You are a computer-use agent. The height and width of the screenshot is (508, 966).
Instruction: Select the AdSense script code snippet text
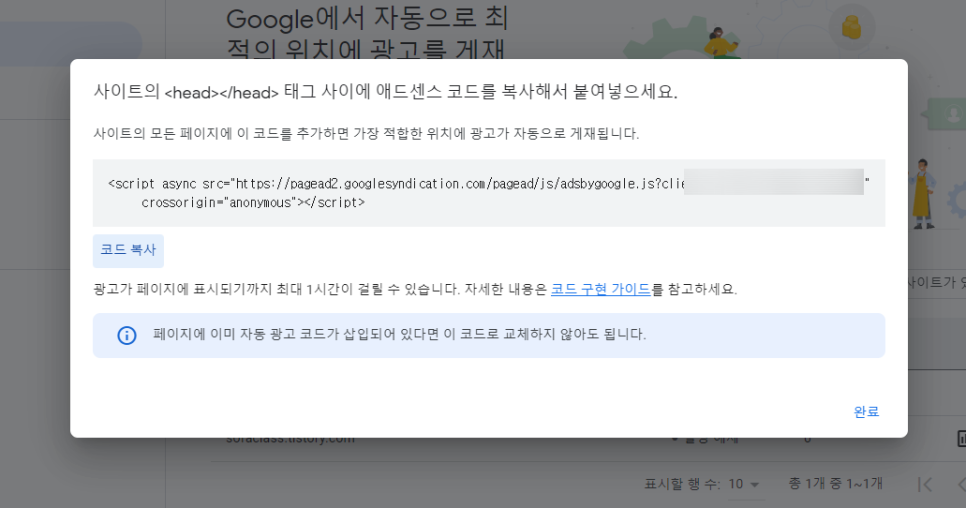point(489,193)
